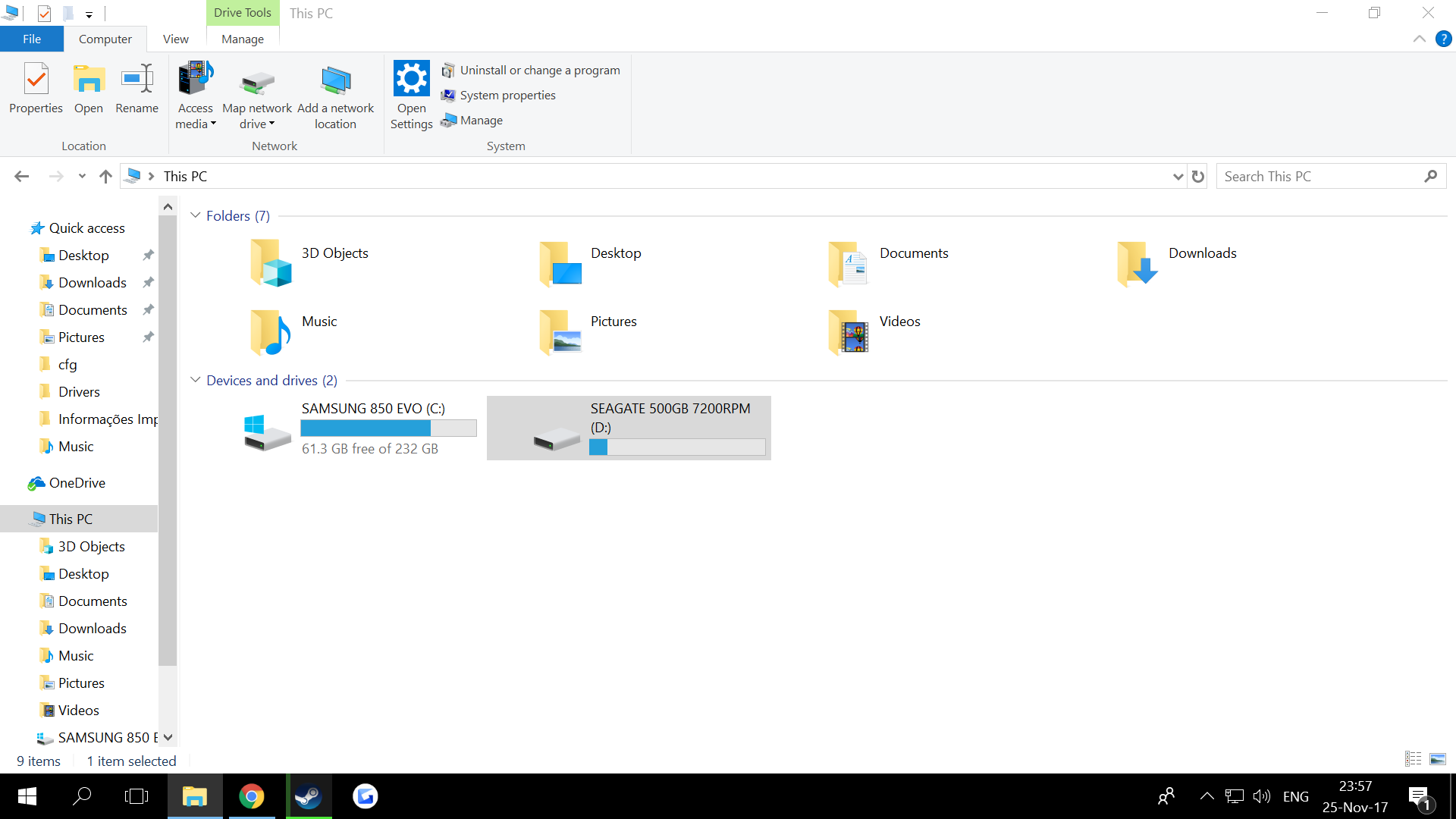The image size is (1456, 819).
Task: Click System properties in ribbon
Action: click(x=507, y=95)
